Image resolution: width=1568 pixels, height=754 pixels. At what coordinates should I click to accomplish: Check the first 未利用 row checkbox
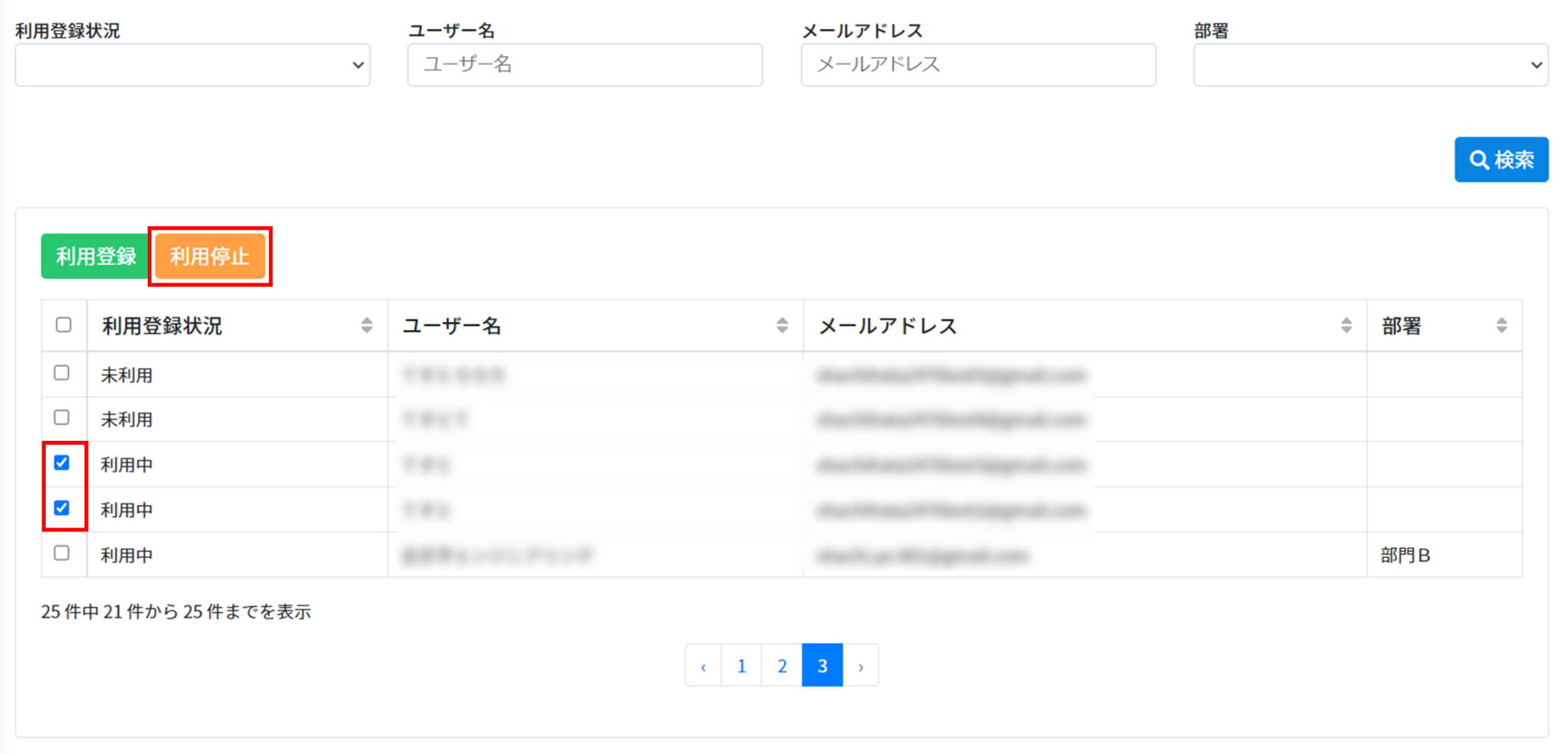point(62,373)
